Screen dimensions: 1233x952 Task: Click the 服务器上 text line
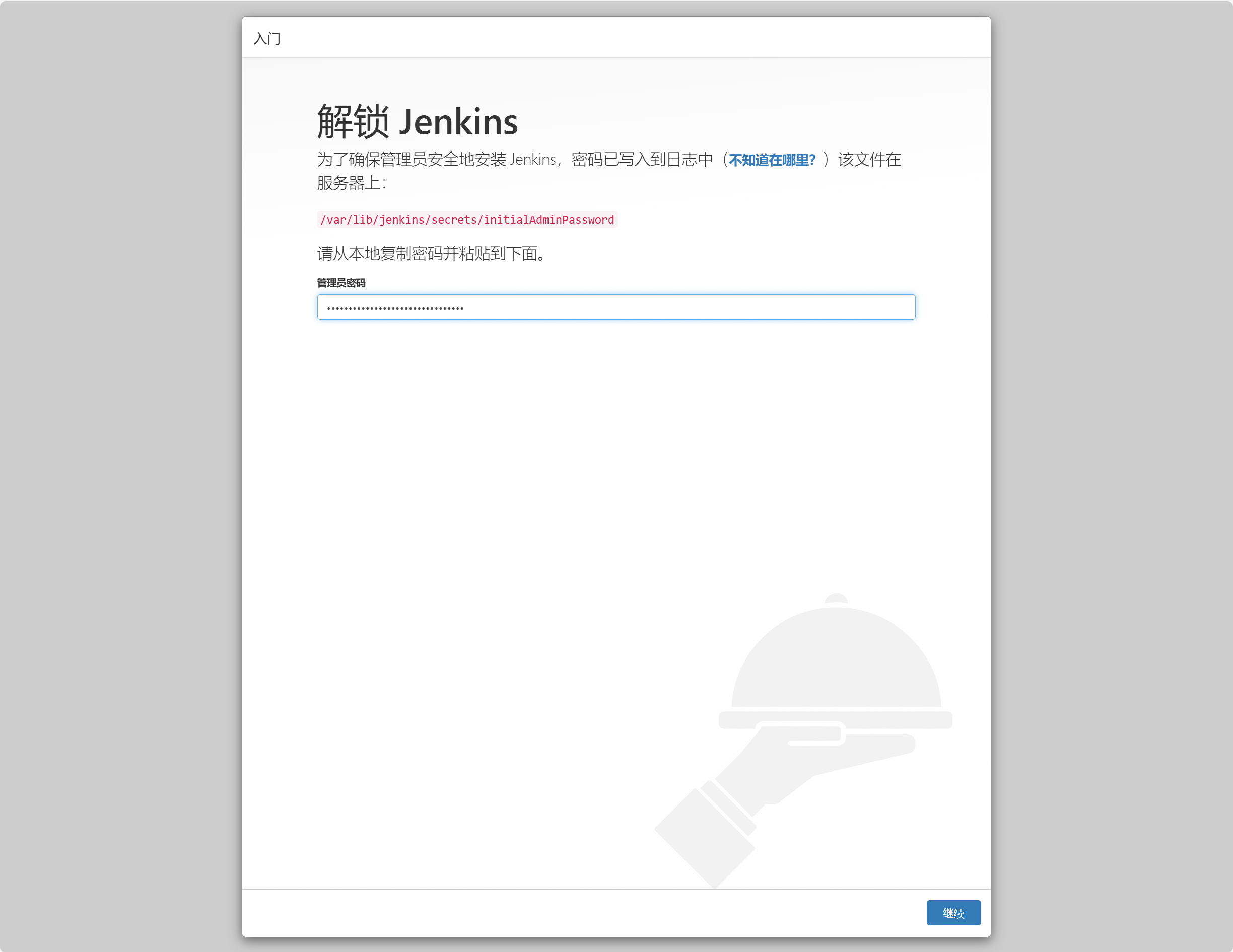(x=351, y=183)
